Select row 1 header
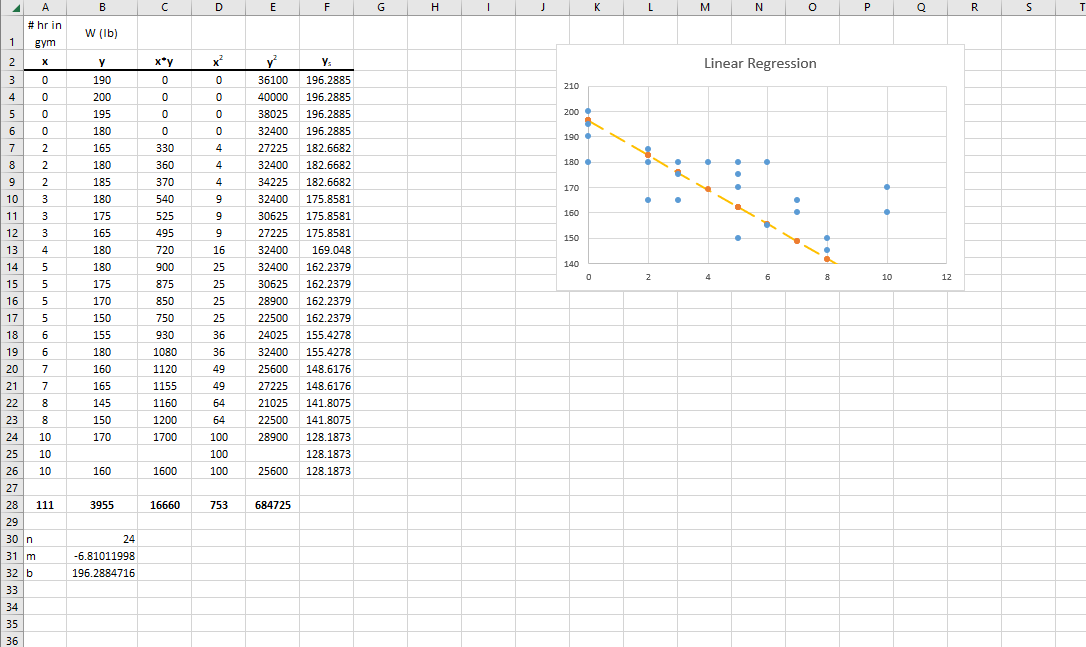1086x647 pixels. point(14,32)
